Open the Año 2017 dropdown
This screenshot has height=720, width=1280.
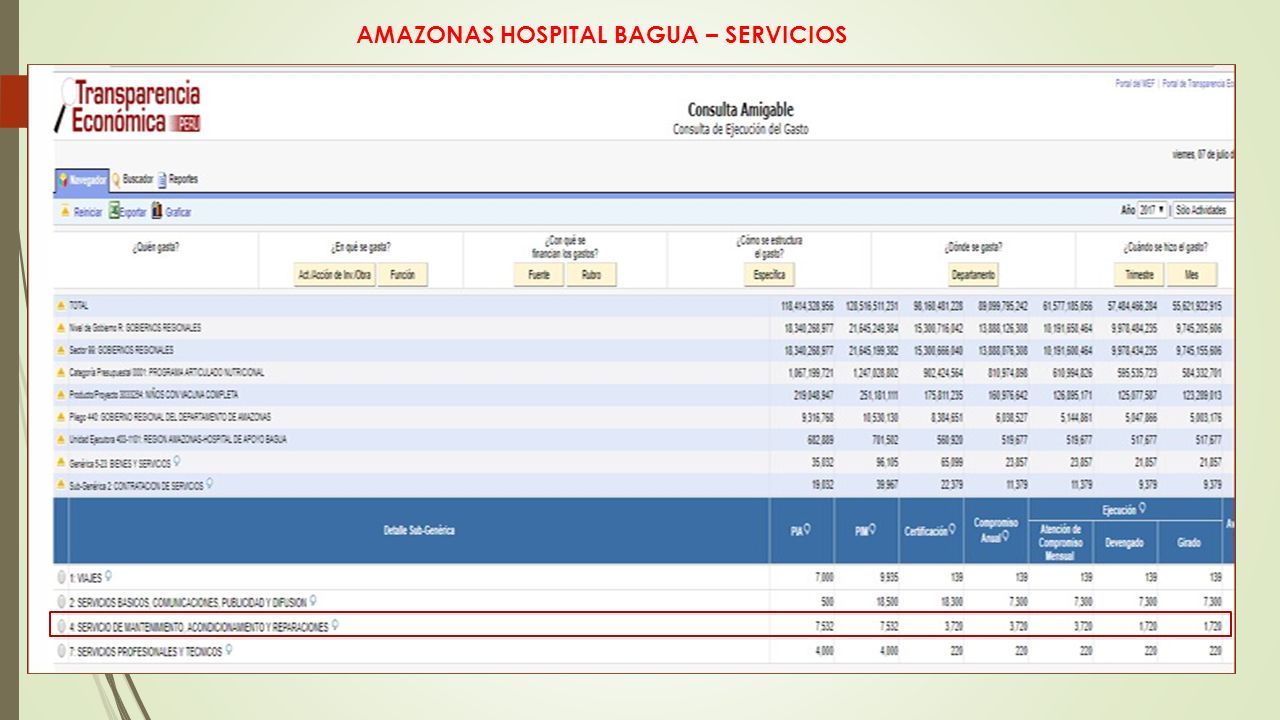[1152, 210]
